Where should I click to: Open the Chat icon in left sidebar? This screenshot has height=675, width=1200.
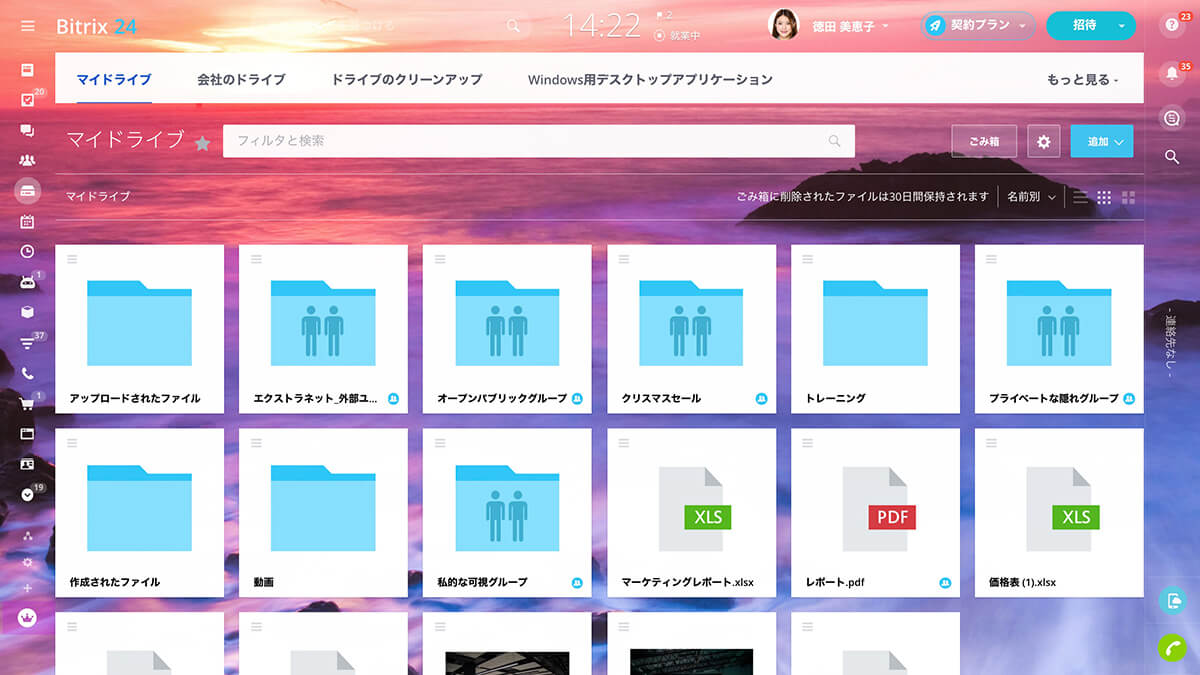coord(27,130)
